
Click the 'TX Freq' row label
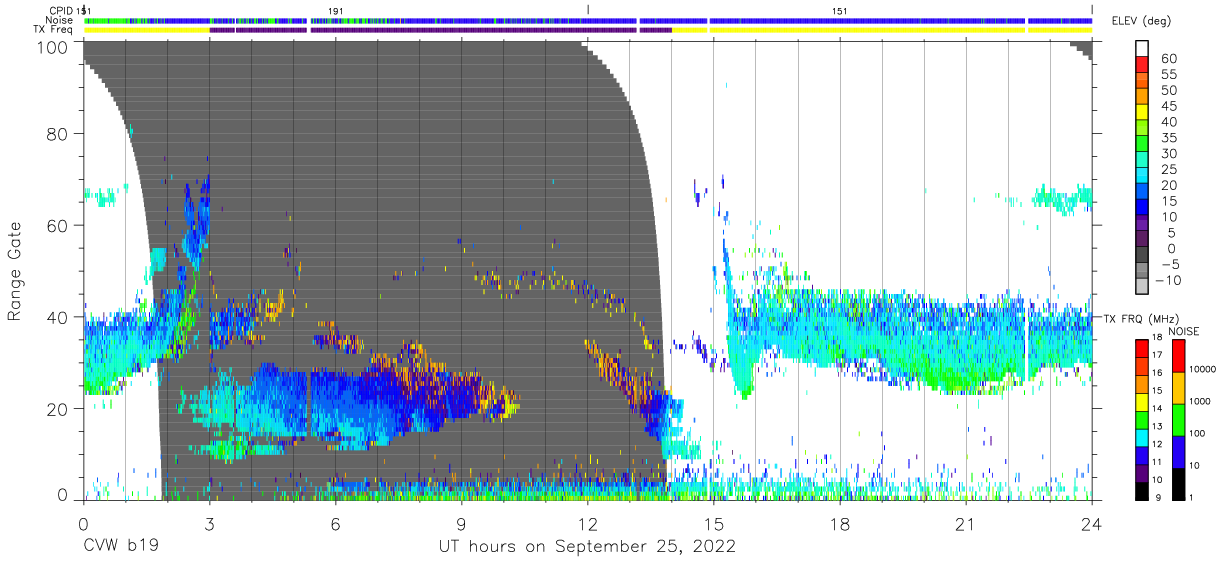pyautogui.click(x=54, y=30)
